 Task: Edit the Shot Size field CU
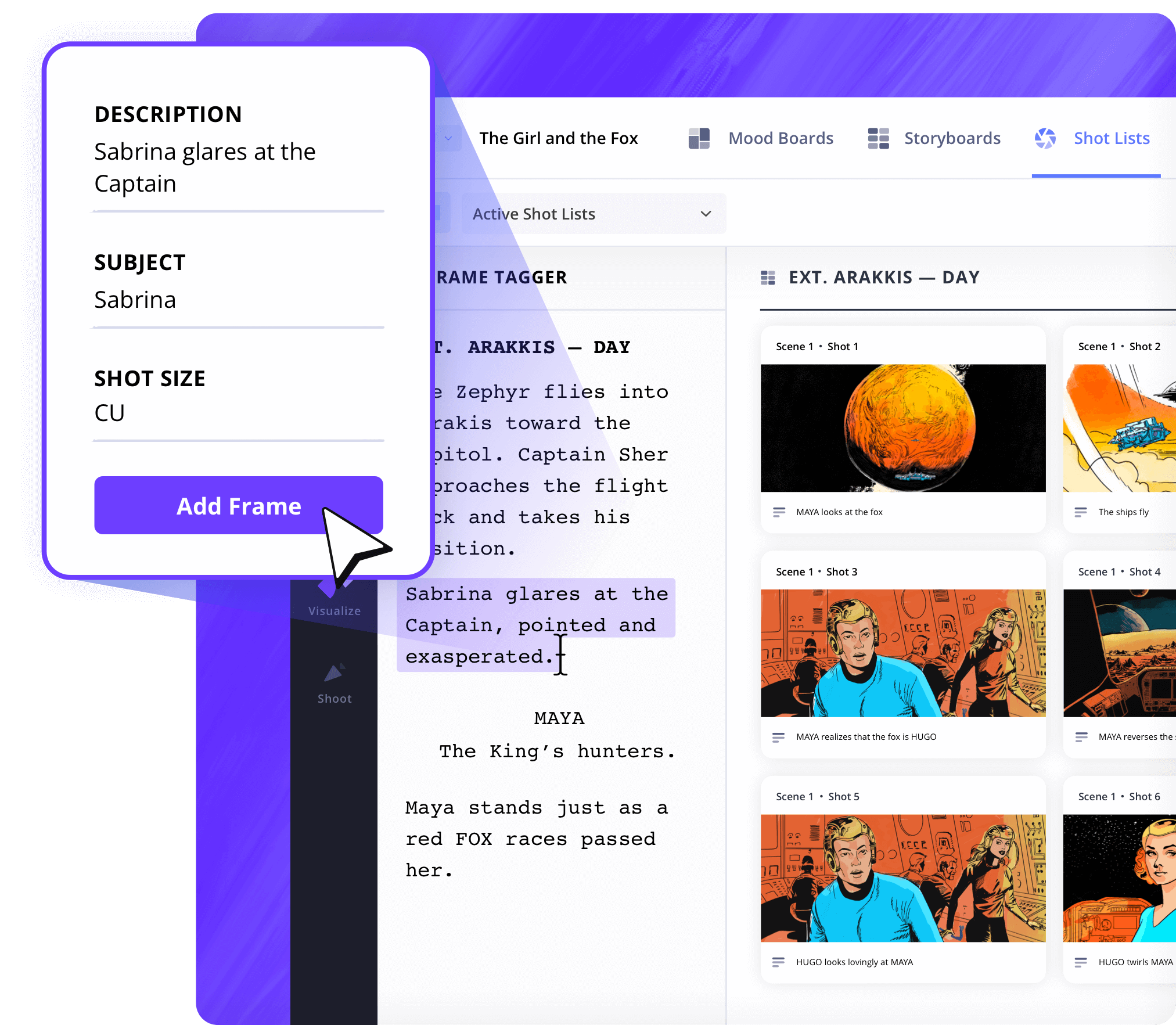tap(109, 413)
